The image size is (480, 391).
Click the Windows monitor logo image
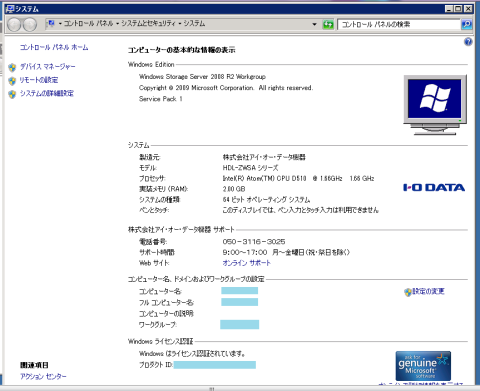(435, 105)
